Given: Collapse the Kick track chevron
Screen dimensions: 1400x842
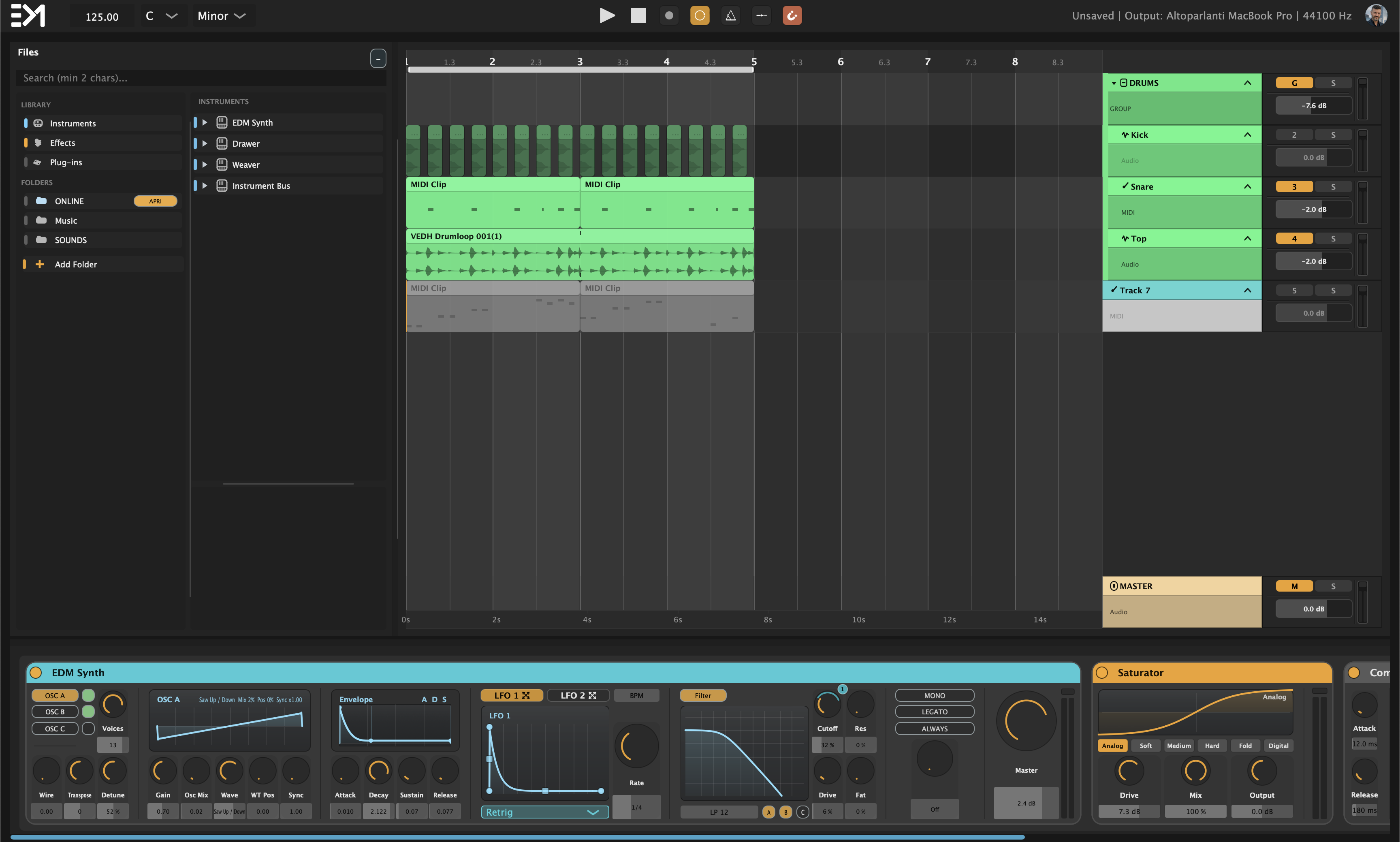Looking at the screenshot, I should (x=1247, y=135).
